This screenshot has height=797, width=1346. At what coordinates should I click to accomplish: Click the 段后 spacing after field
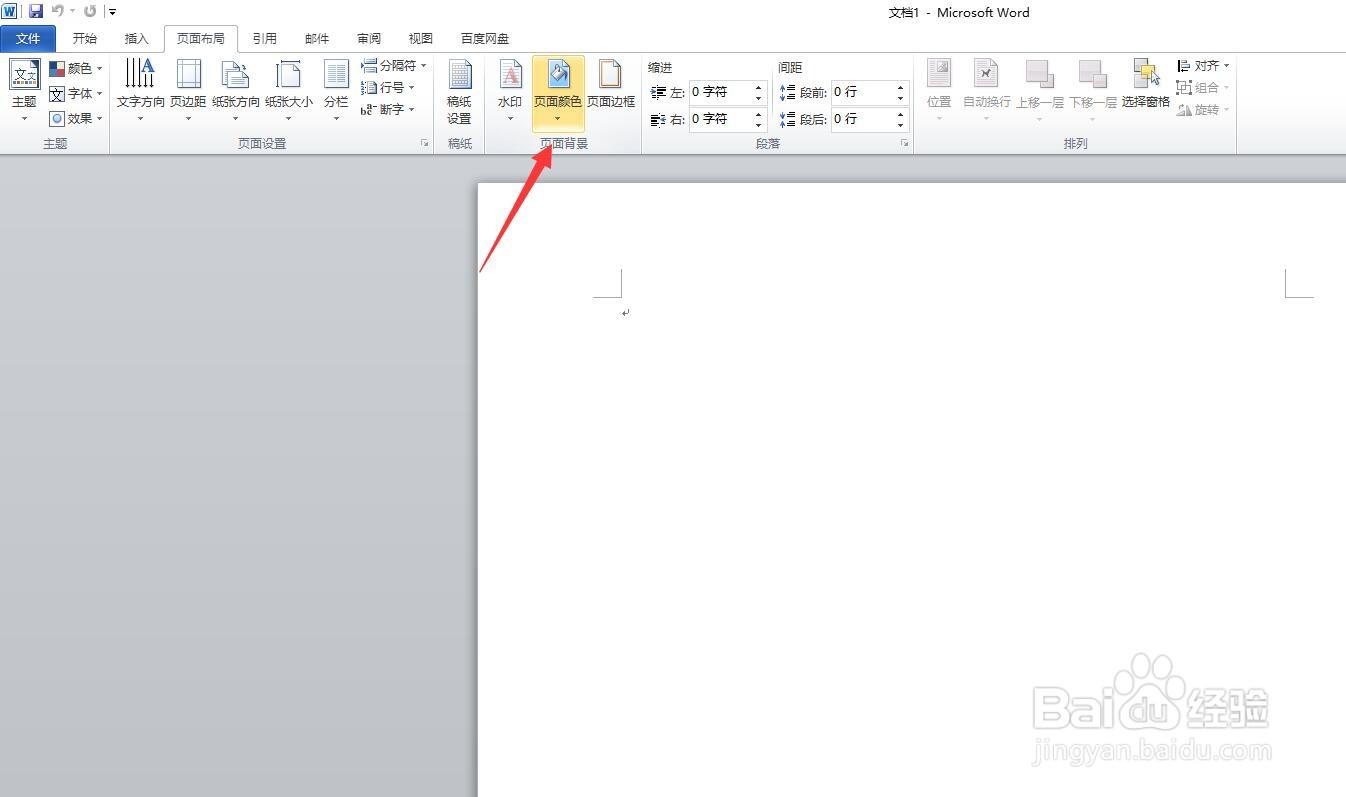pyautogui.click(x=862, y=119)
